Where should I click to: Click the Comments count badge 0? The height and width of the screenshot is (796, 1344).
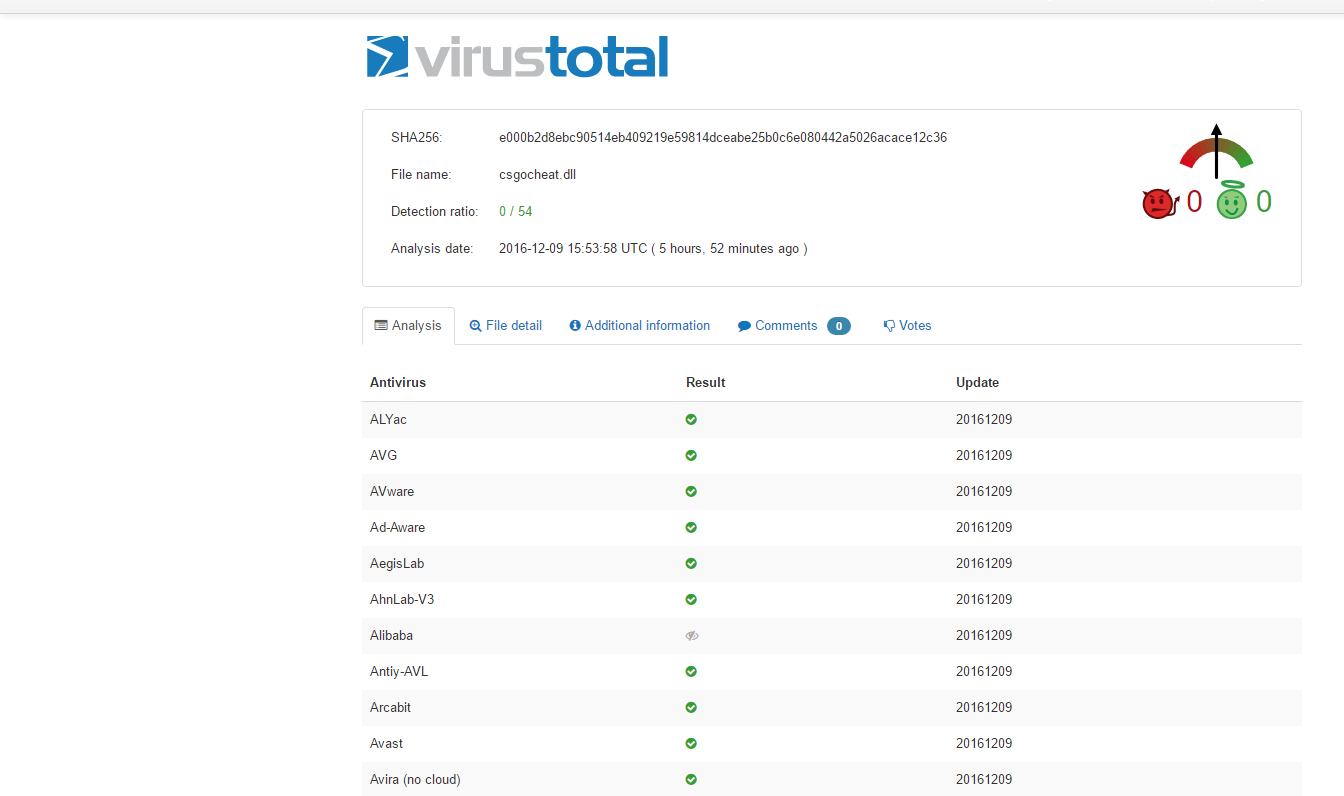click(839, 326)
